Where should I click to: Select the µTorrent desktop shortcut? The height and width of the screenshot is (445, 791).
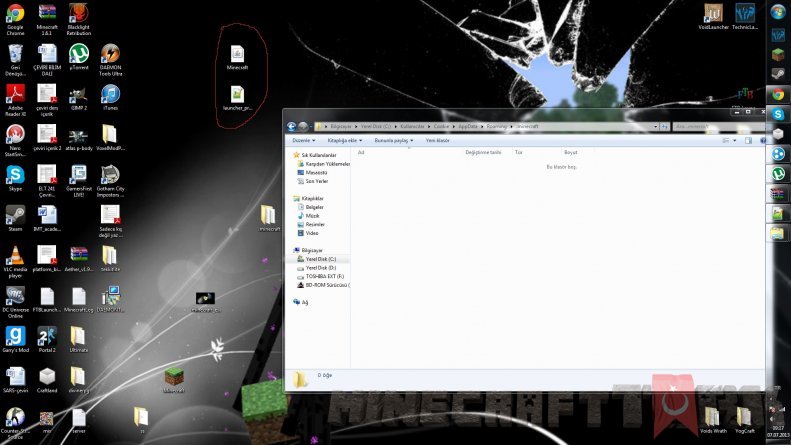point(79,57)
